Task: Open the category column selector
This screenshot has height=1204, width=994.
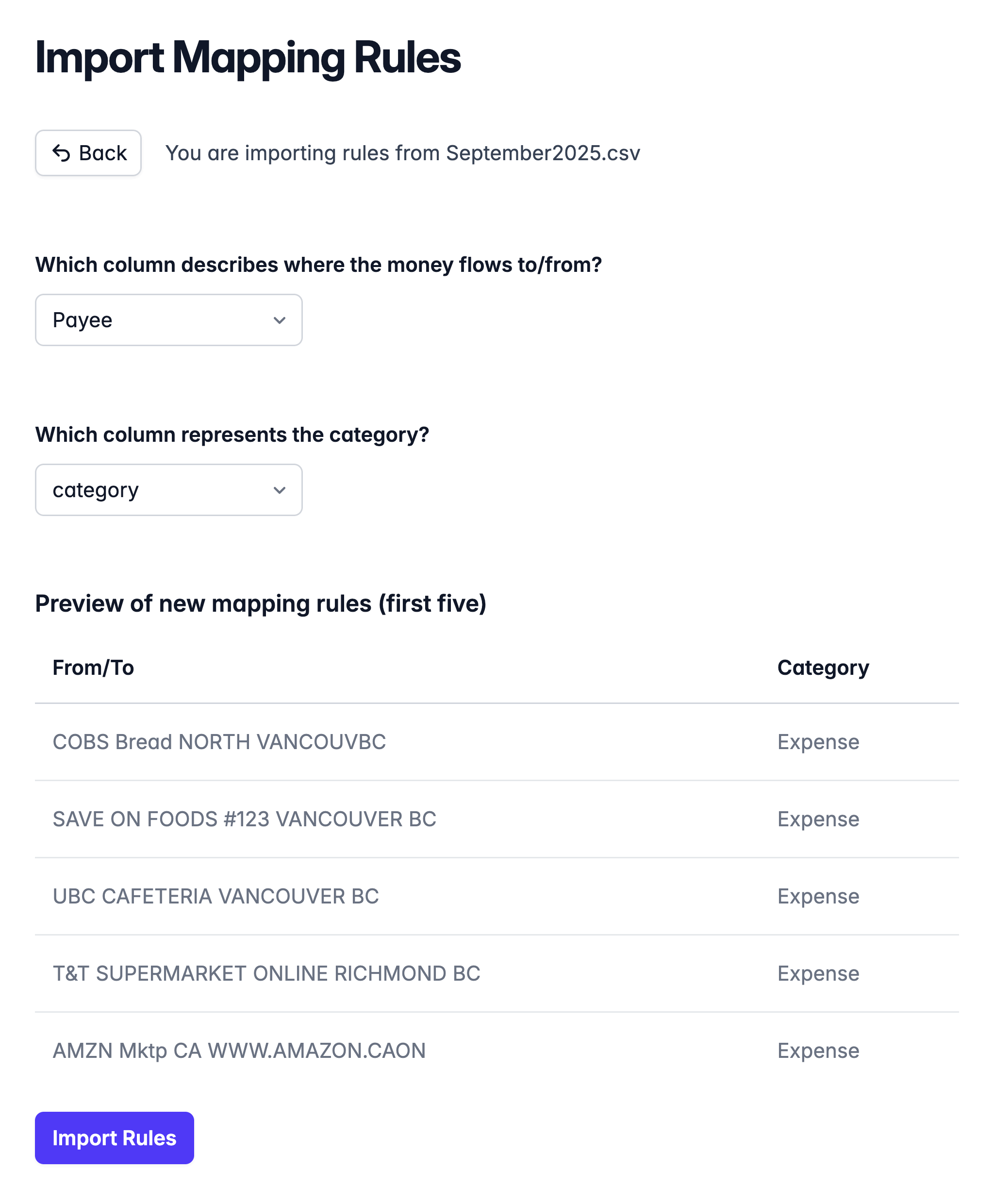Action: 168,490
